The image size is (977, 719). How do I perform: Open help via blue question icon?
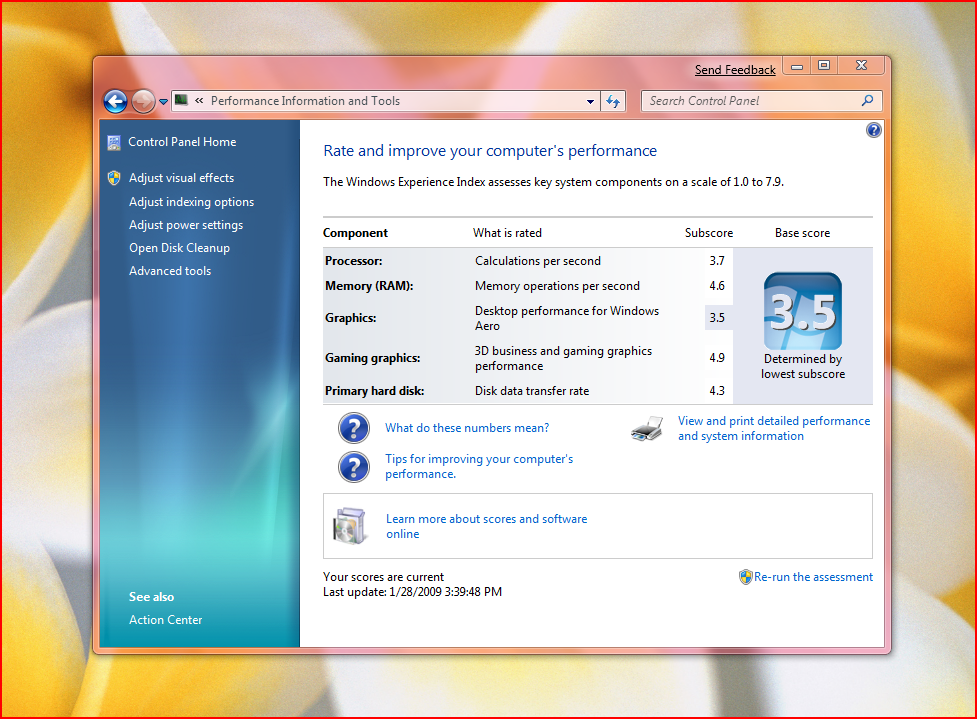(x=874, y=130)
